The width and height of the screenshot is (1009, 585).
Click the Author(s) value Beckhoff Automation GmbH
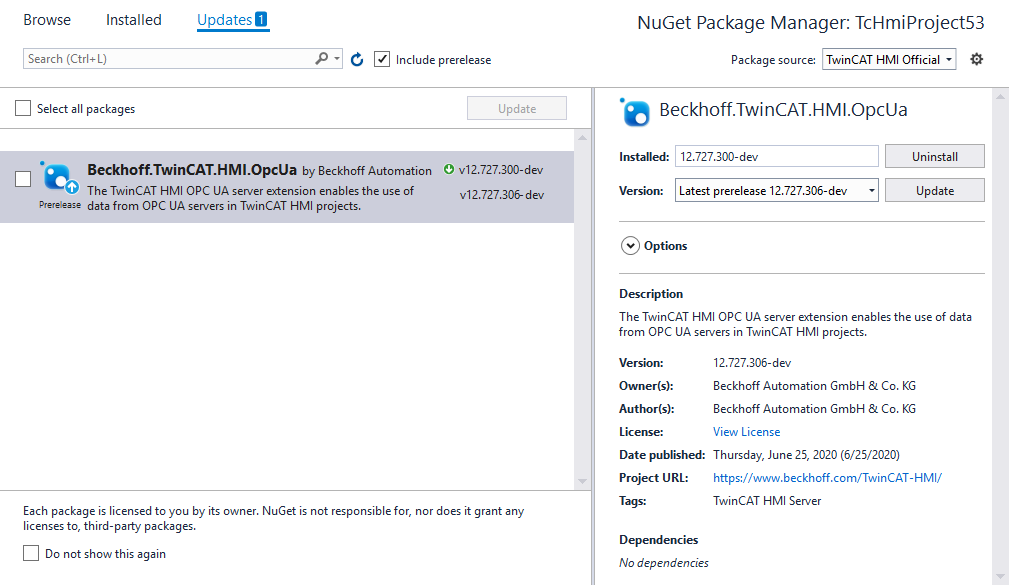[814, 409]
